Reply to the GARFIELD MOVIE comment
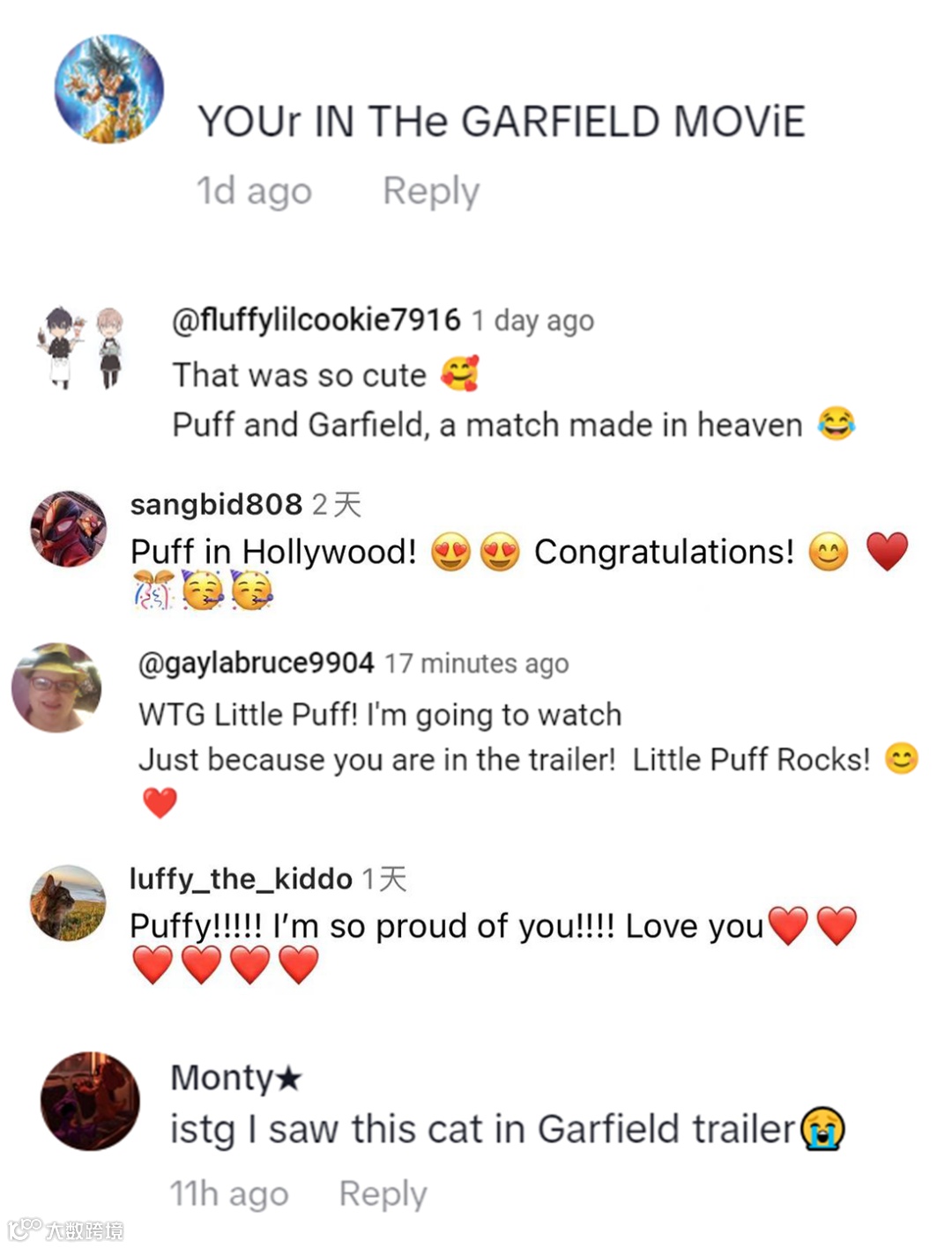This screenshot has height=1248, width=952. pos(431,191)
